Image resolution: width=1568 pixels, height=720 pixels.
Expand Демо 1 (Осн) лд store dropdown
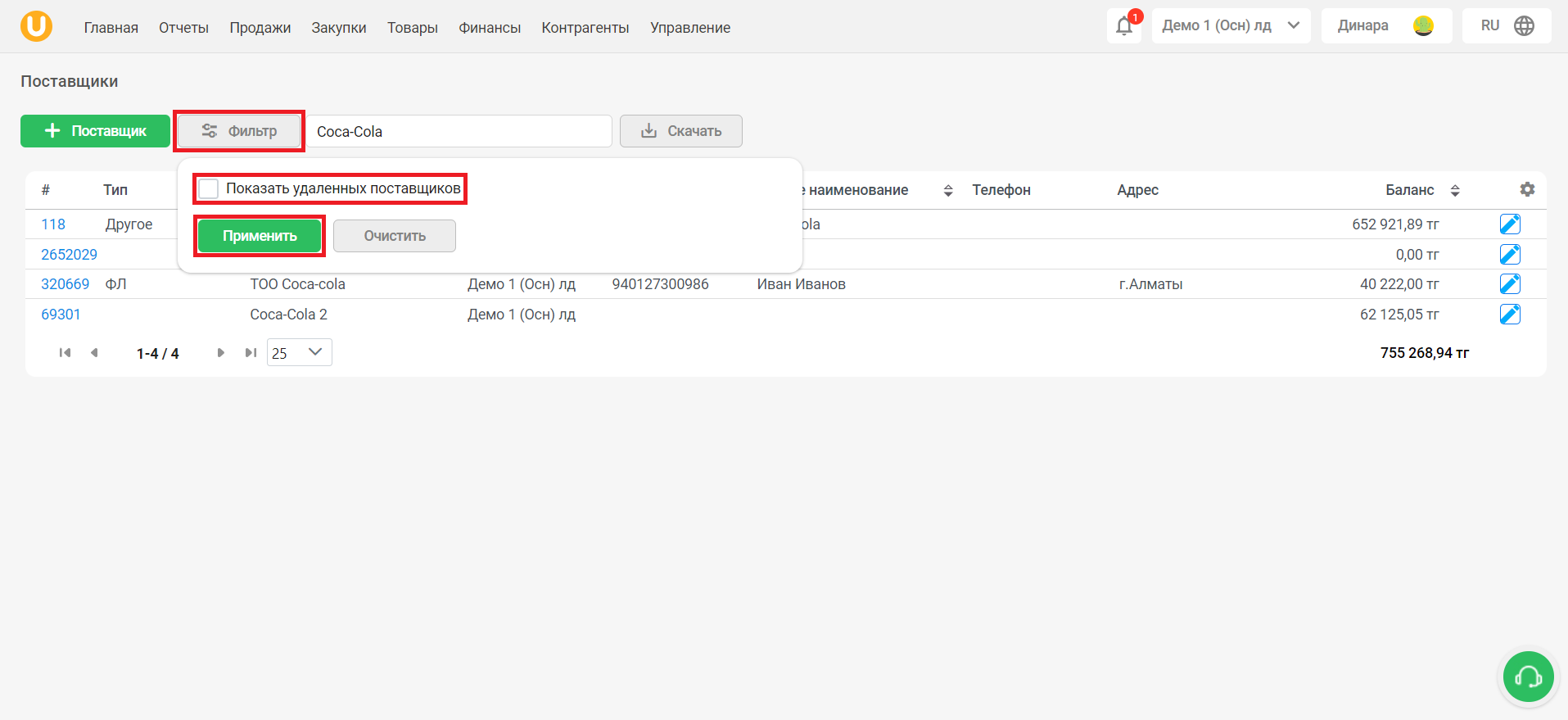click(1231, 26)
